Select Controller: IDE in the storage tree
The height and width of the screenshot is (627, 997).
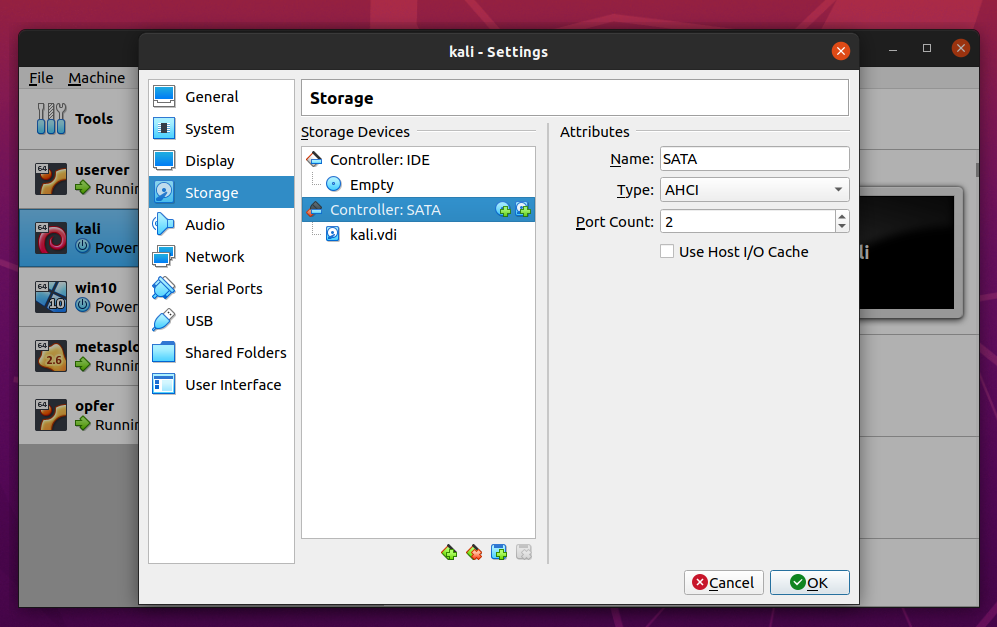379,160
